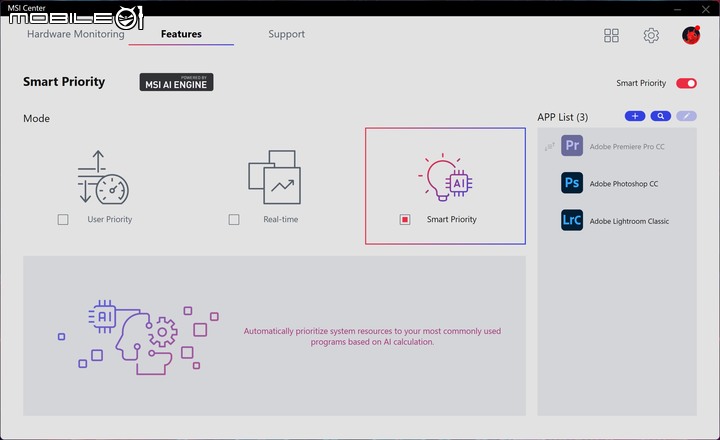Check the User Priority checkbox

click(x=63, y=220)
